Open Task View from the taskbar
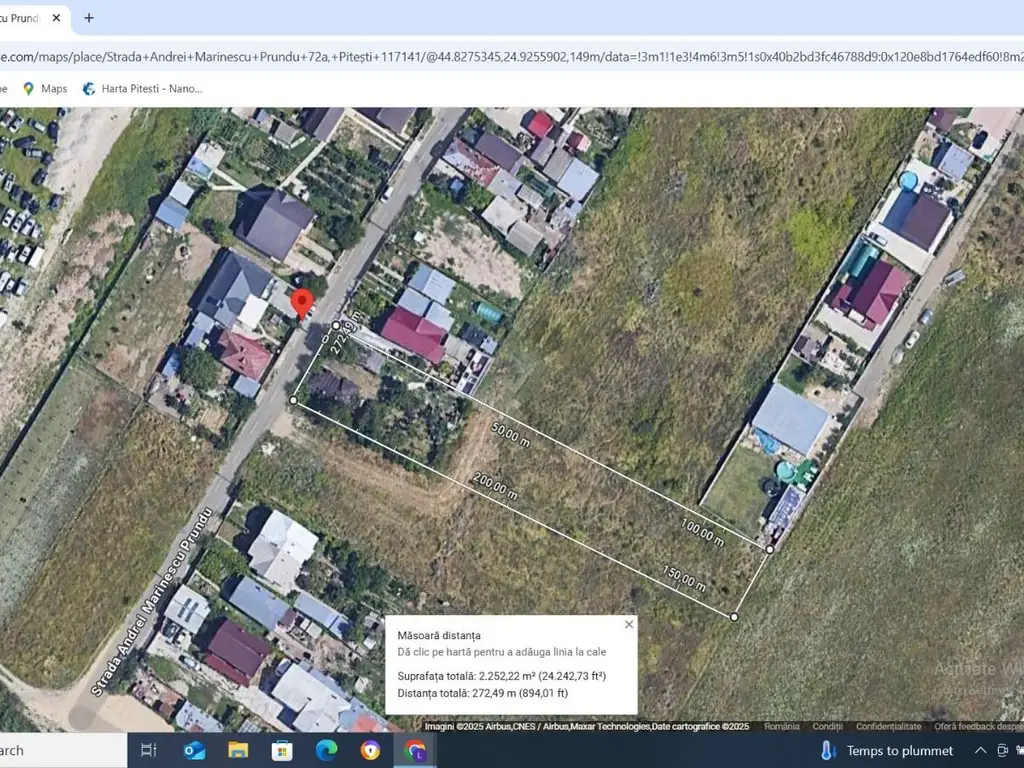This screenshot has width=1024, height=768. pyautogui.click(x=149, y=750)
